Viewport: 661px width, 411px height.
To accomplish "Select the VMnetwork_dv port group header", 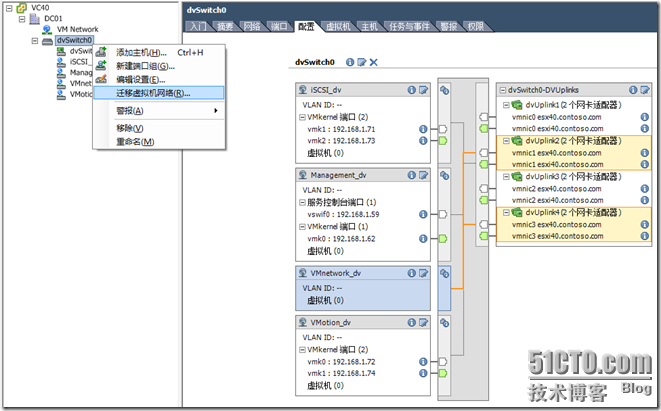I will point(363,273).
